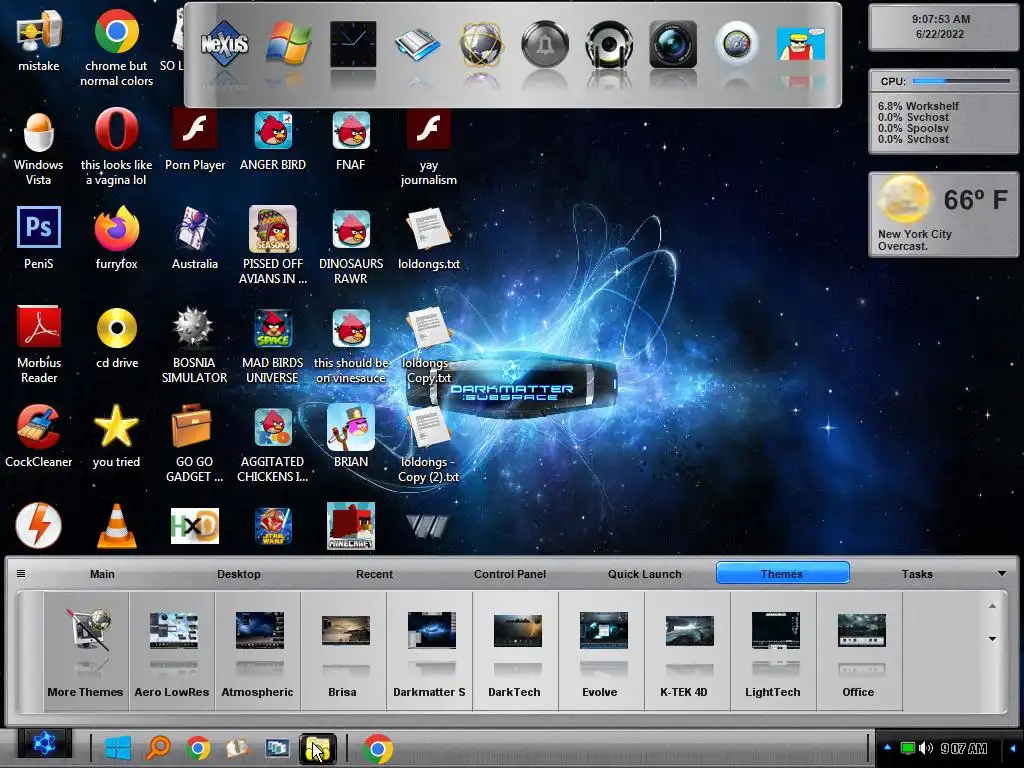Click the Windows flag icon in dock
Screen dimensions: 1024x768
point(288,44)
